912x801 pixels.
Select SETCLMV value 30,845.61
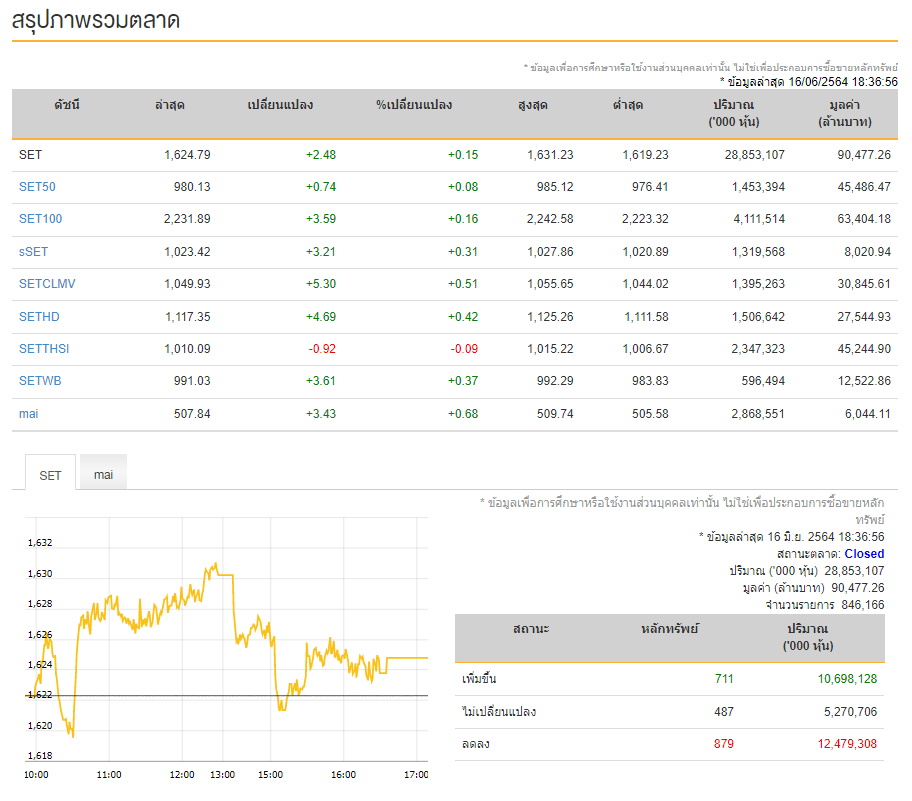point(864,284)
